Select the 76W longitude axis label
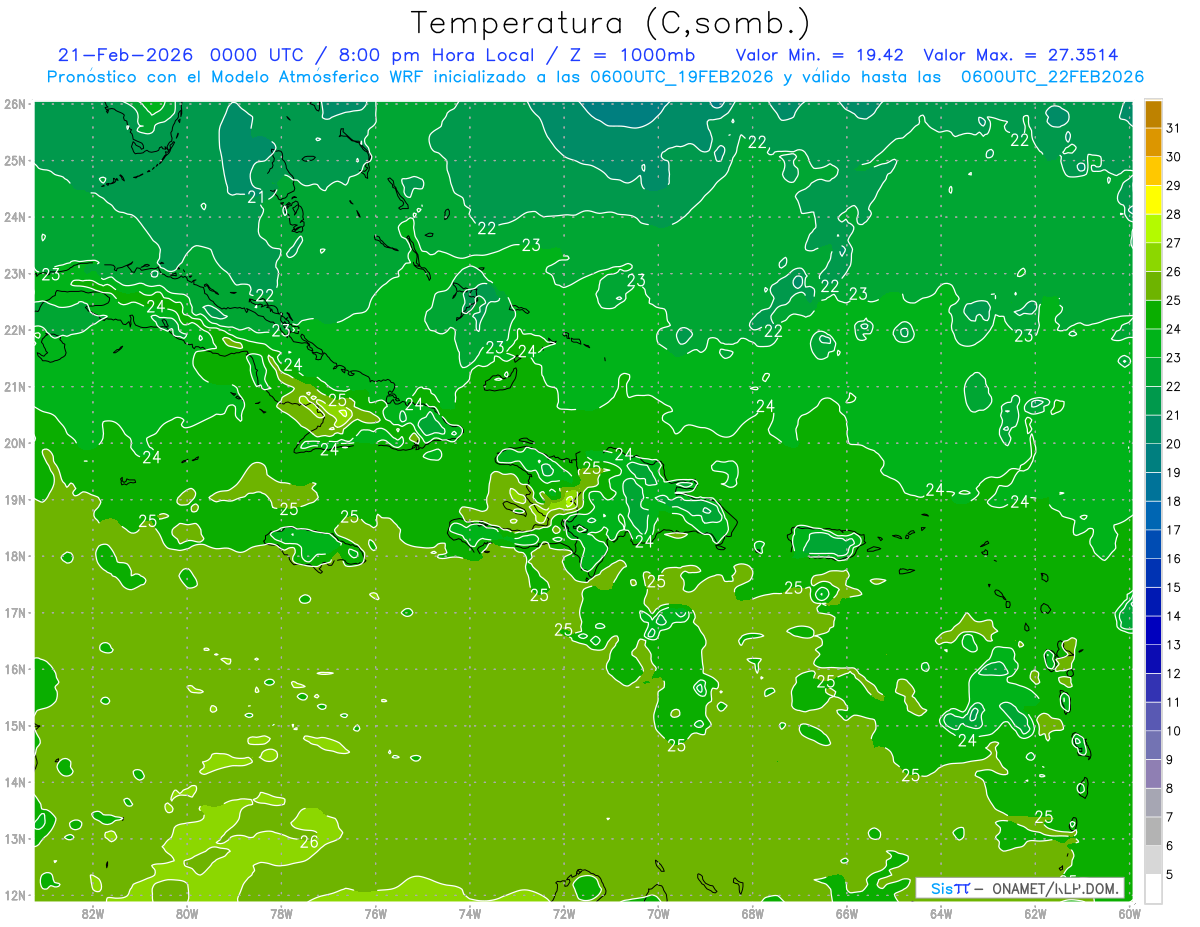Viewport: 1200px width, 927px height. tap(376, 912)
